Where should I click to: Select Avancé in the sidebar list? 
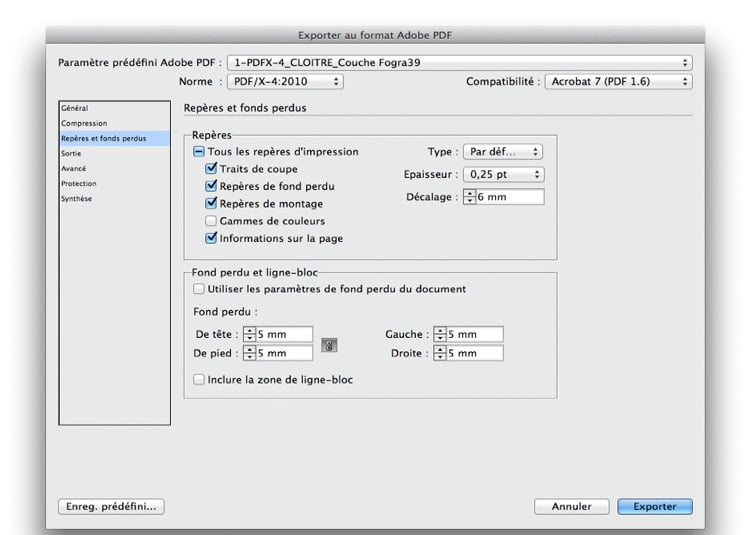point(114,168)
